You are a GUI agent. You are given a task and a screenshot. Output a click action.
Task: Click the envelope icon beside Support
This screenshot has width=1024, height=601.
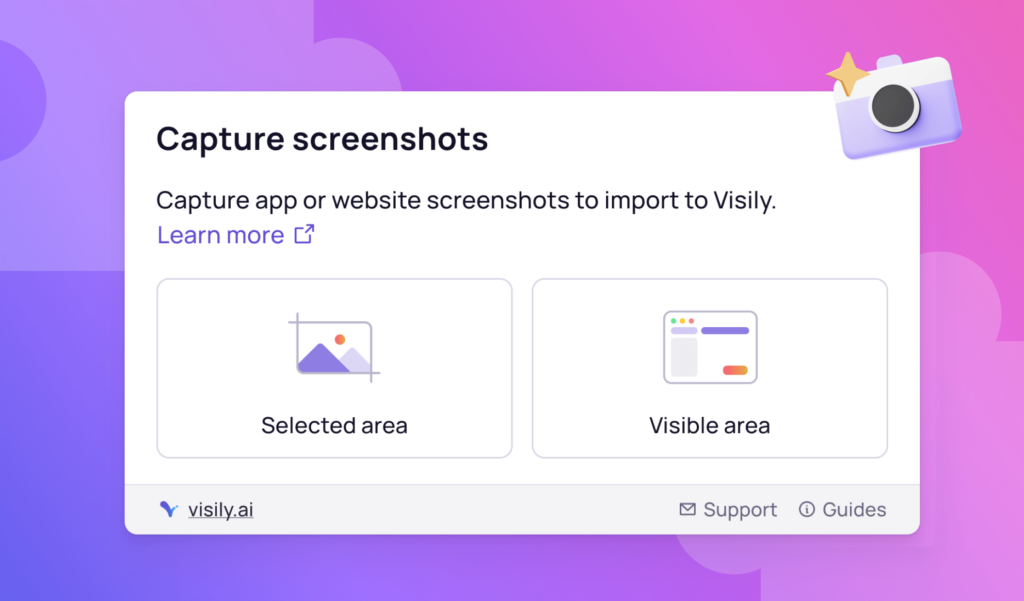pos(687,509)
